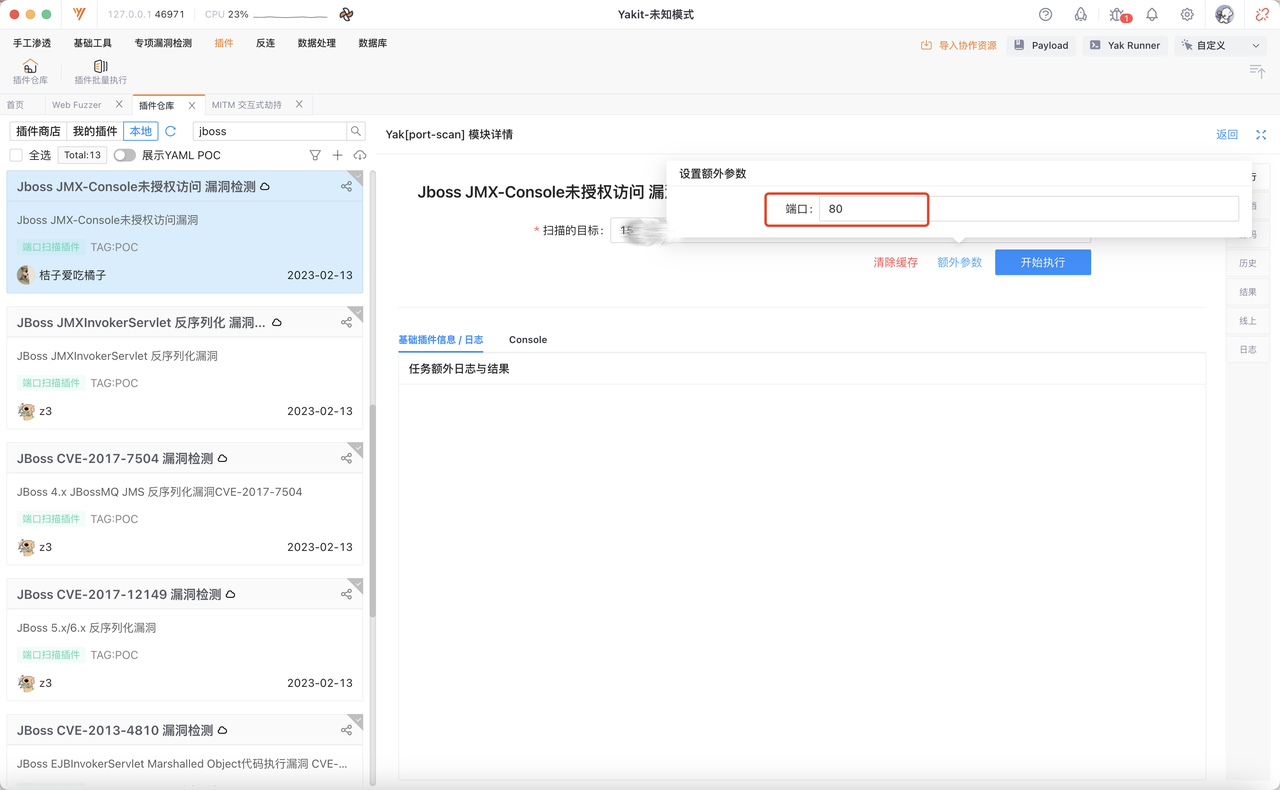This screenshot has height=790, width=1280.
Task: Select corner checkmark on JBoss JMXInvokerServlet card
Action: tap(357, 312)
